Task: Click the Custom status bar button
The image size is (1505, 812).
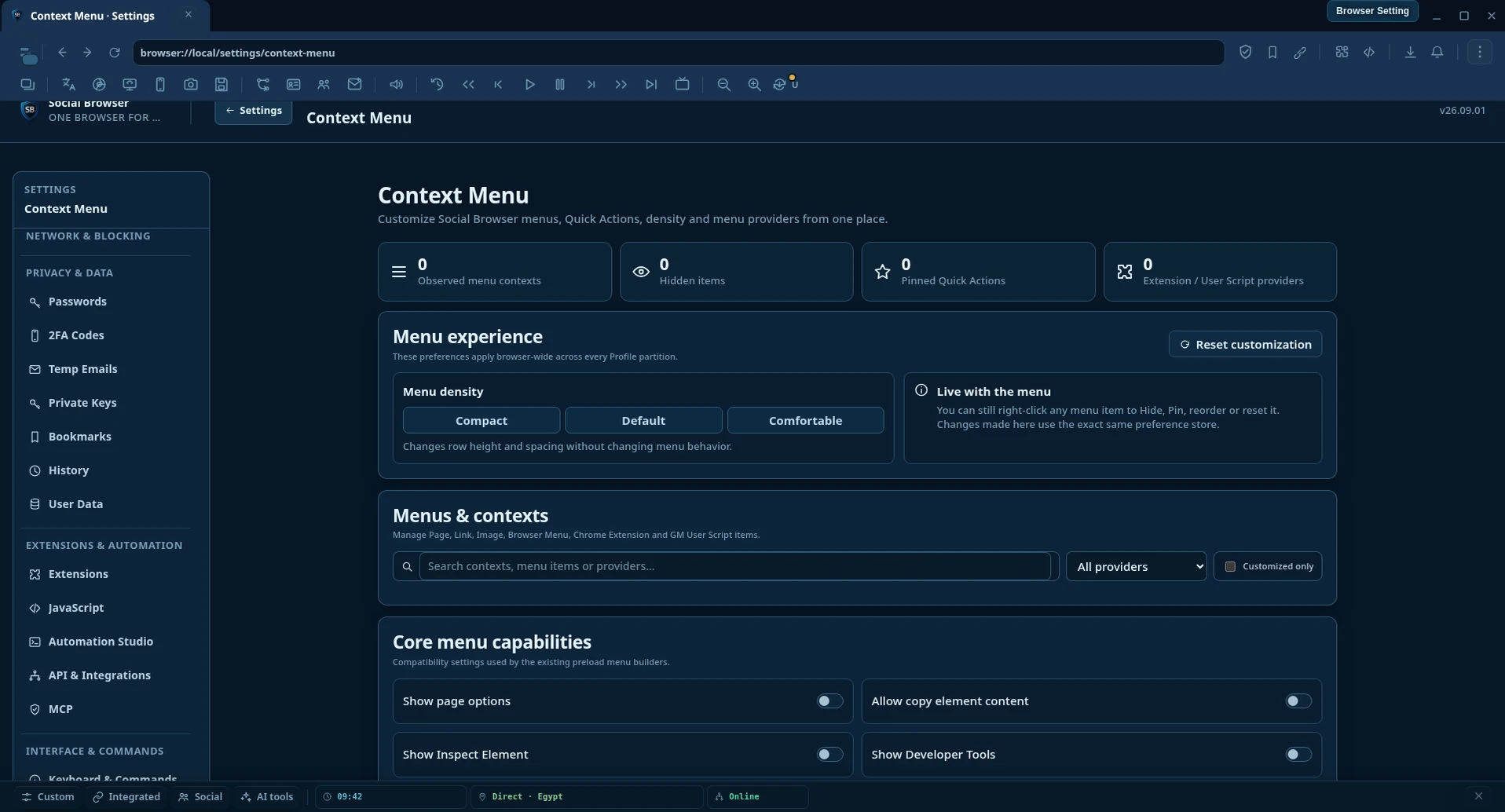Action: point(48,797)
